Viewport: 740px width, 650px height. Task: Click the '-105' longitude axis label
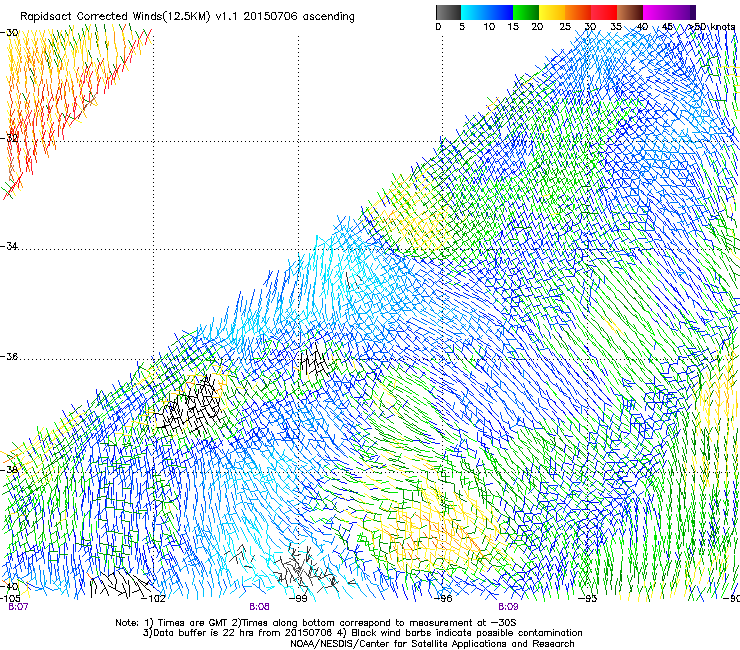(x=10, y=598)
